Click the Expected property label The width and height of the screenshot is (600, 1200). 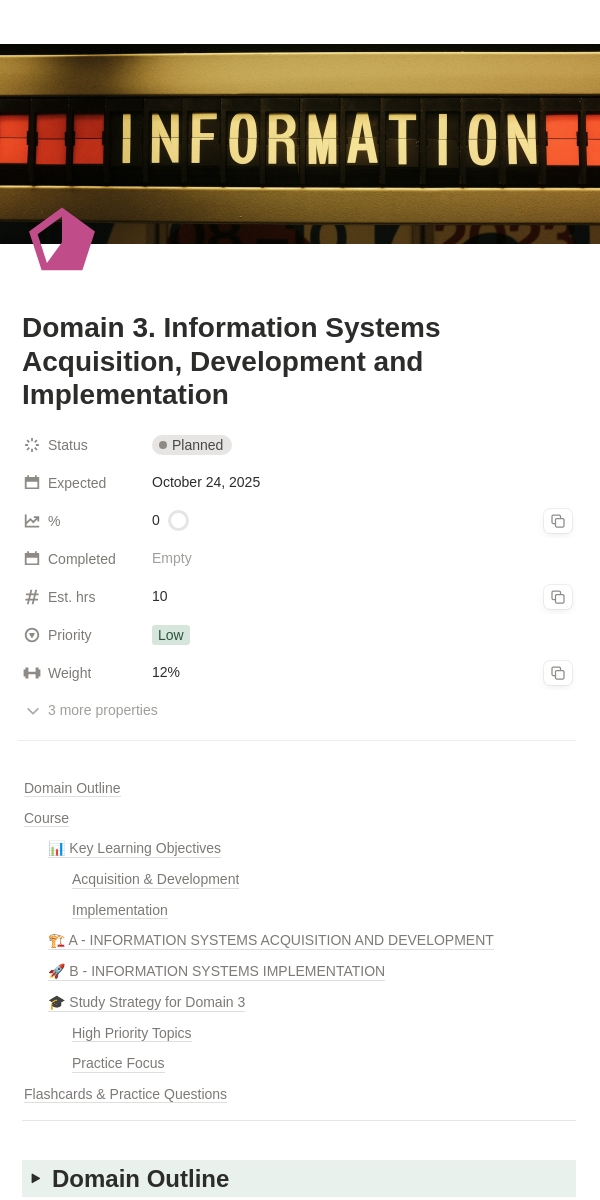77,483
